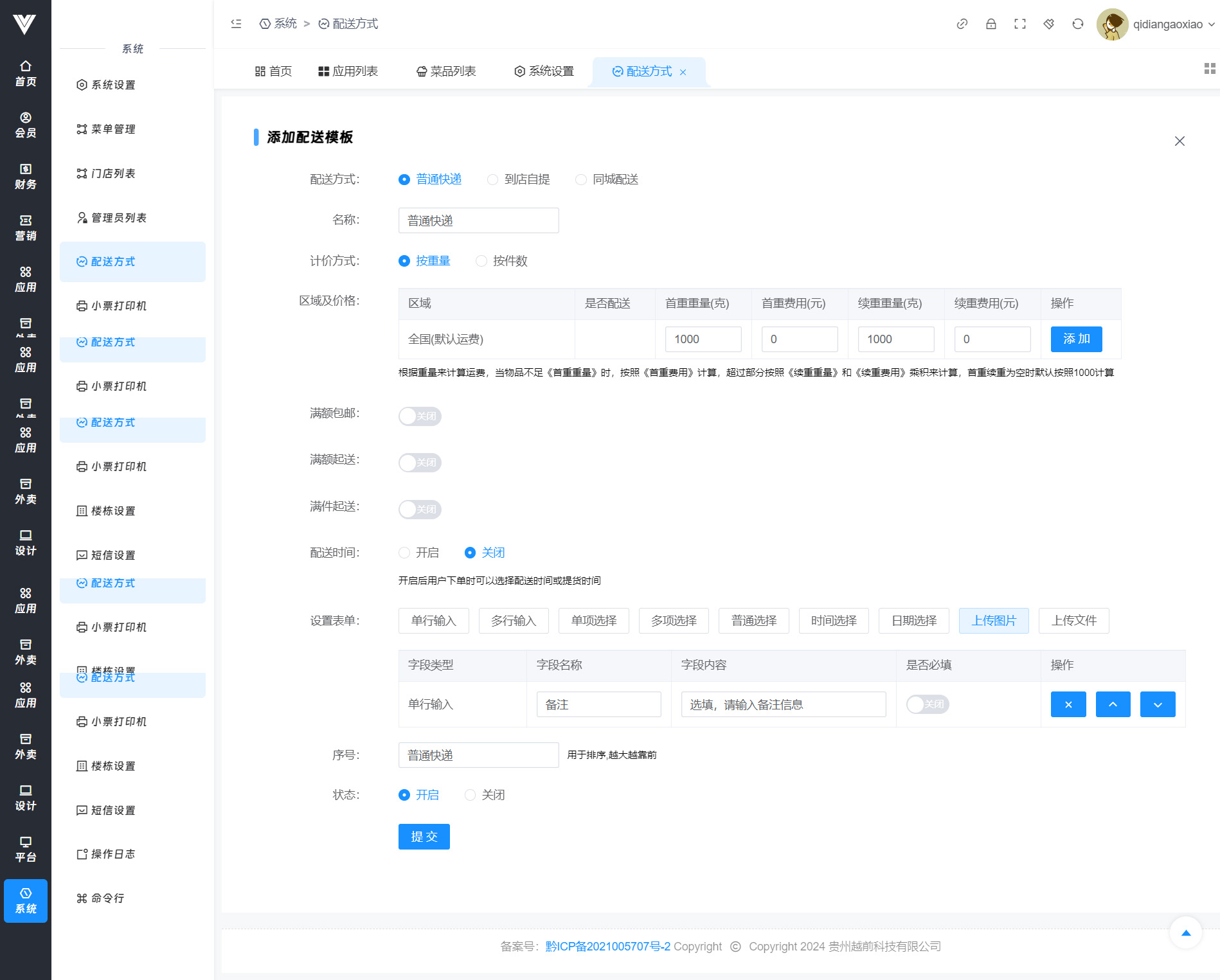Image resolution: width=1220 pixels, height=980 pixels.
Task: Click the 首重费用 input field
Action: pyautogui.click(x=799, y=339)
